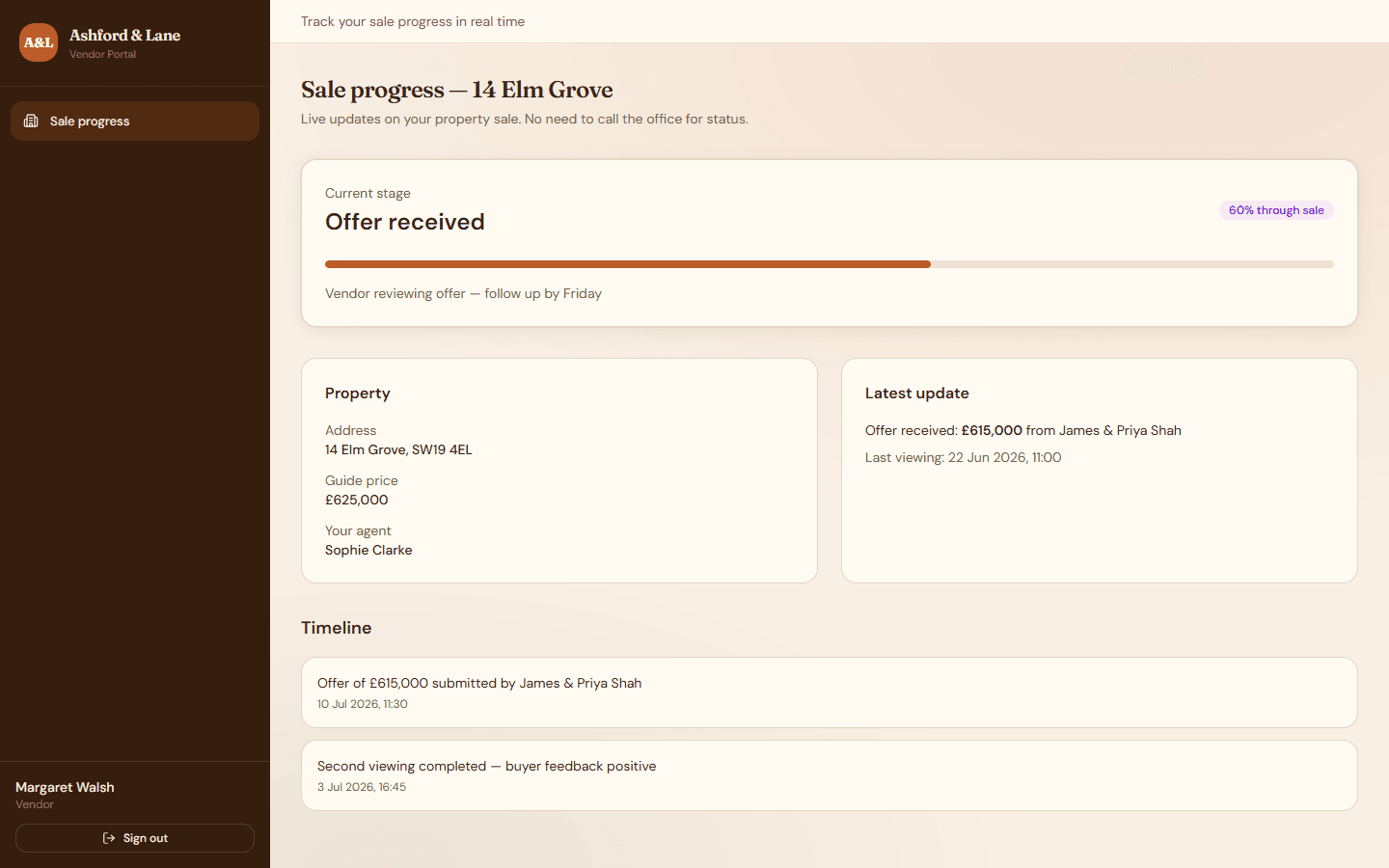Click the Vendor Portal subtitle
The width and height of the screenshot is (1389, 868).
tap(102, 54)
